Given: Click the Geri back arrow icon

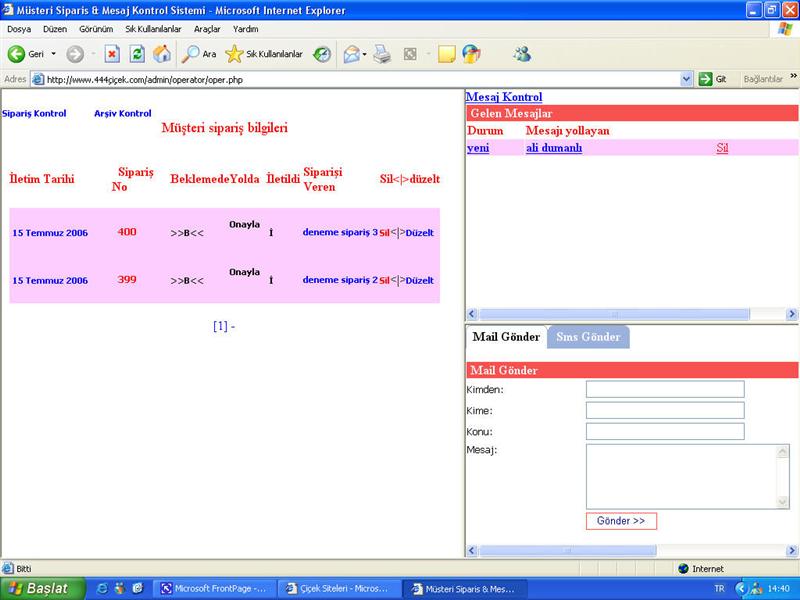Looking at the screenshot, I should pos(16,54).
